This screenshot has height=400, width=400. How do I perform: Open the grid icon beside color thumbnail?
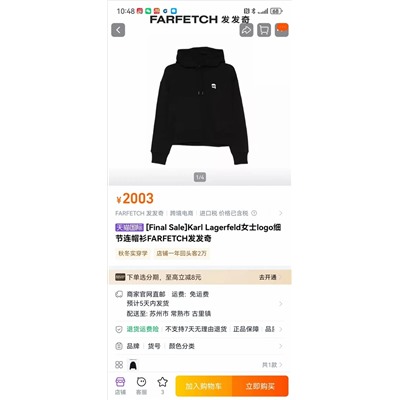(x=119, y=365)
